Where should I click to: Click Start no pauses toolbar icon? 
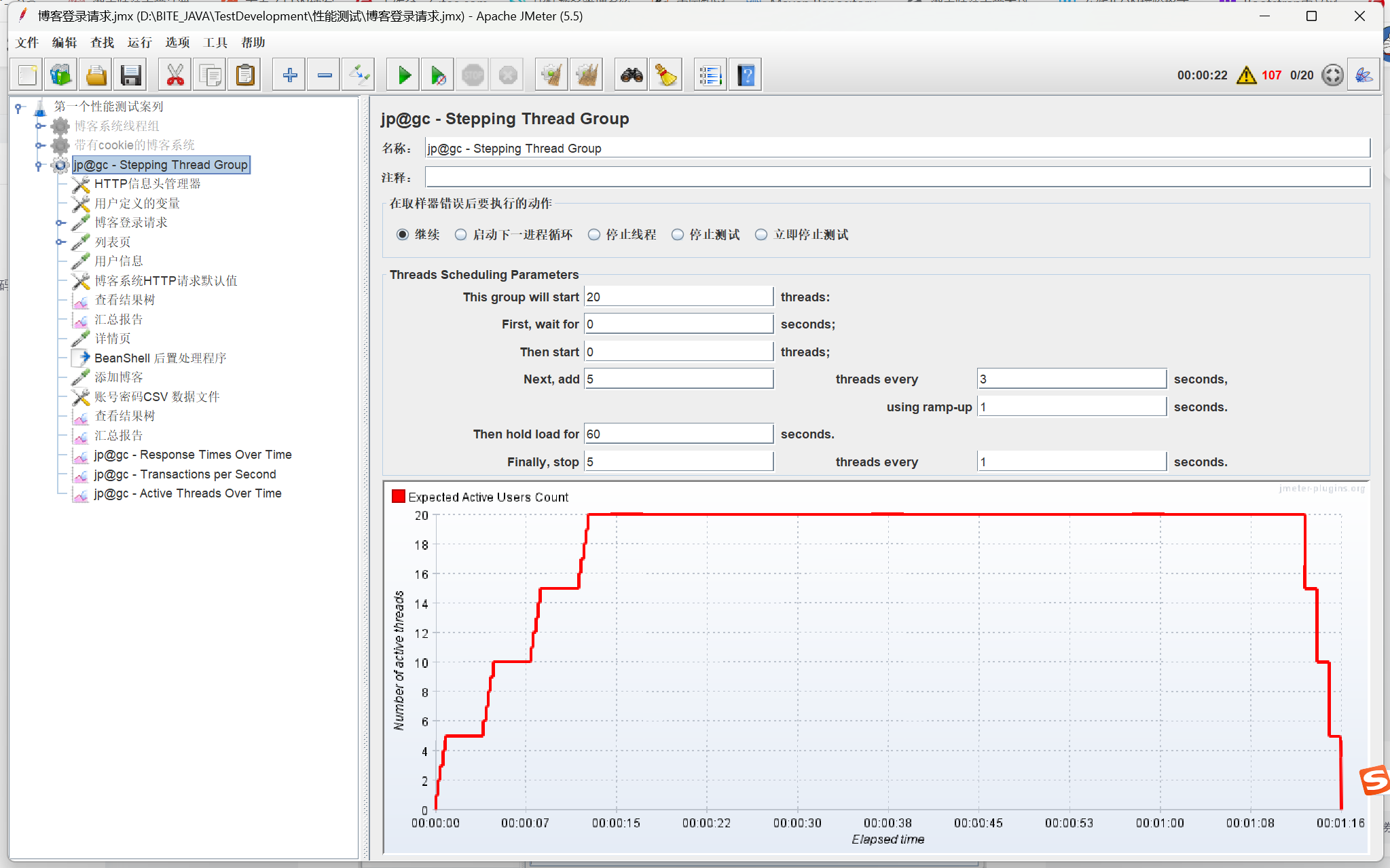point(438,75)
